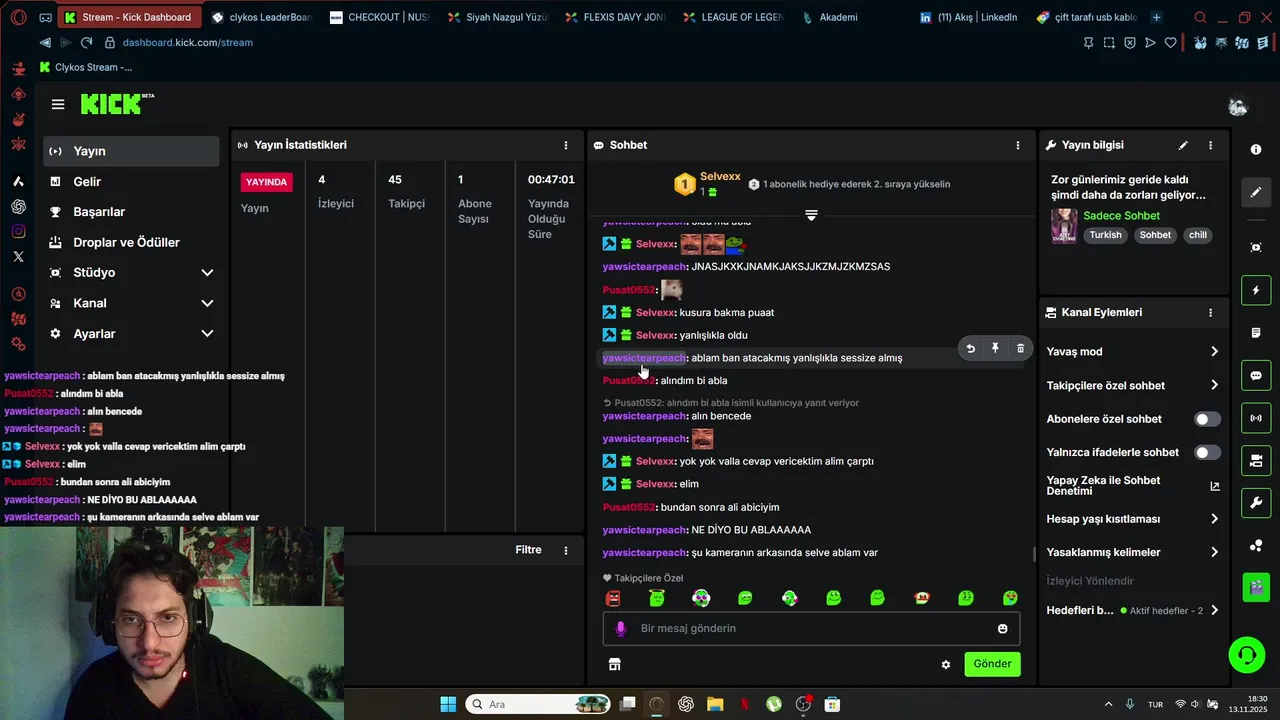Select Yayın in left navigation
This screenshot has height=720, width=1280.
132,151
